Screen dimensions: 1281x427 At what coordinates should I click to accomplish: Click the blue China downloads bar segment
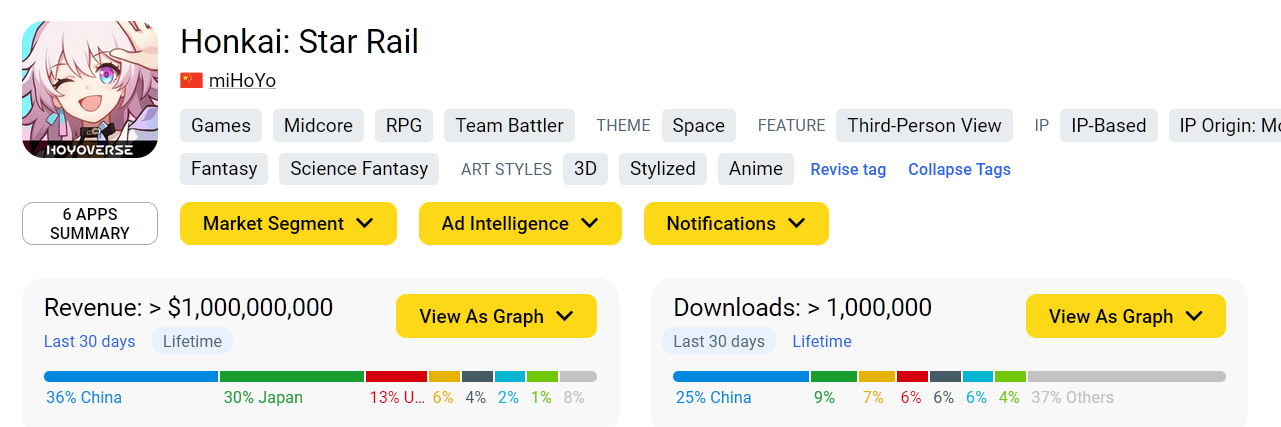pyautogui.click(x=741, y=377)
